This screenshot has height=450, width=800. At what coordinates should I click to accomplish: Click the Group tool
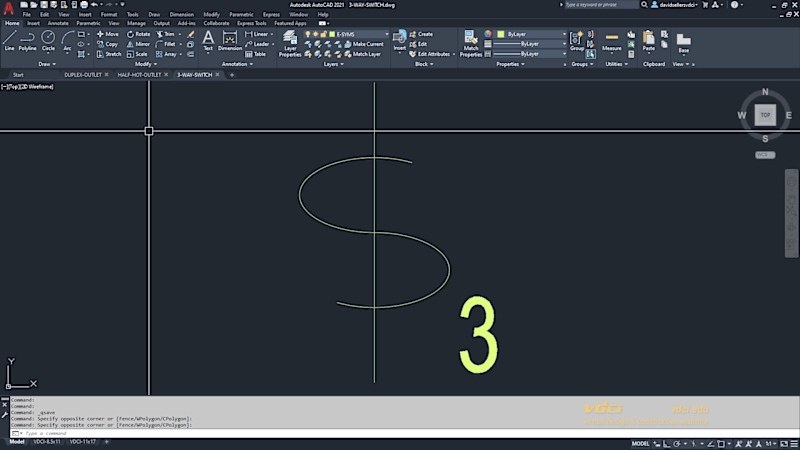coord(577,41)
